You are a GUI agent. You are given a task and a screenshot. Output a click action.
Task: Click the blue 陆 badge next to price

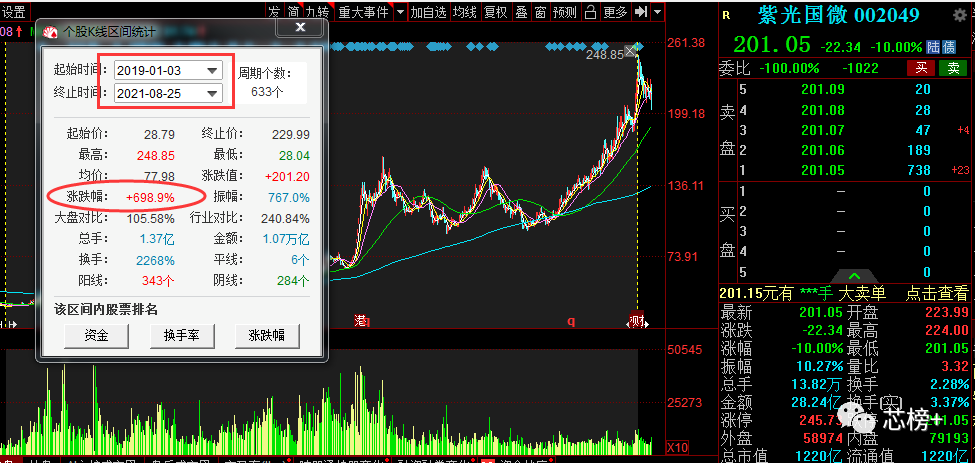[935, 47]
